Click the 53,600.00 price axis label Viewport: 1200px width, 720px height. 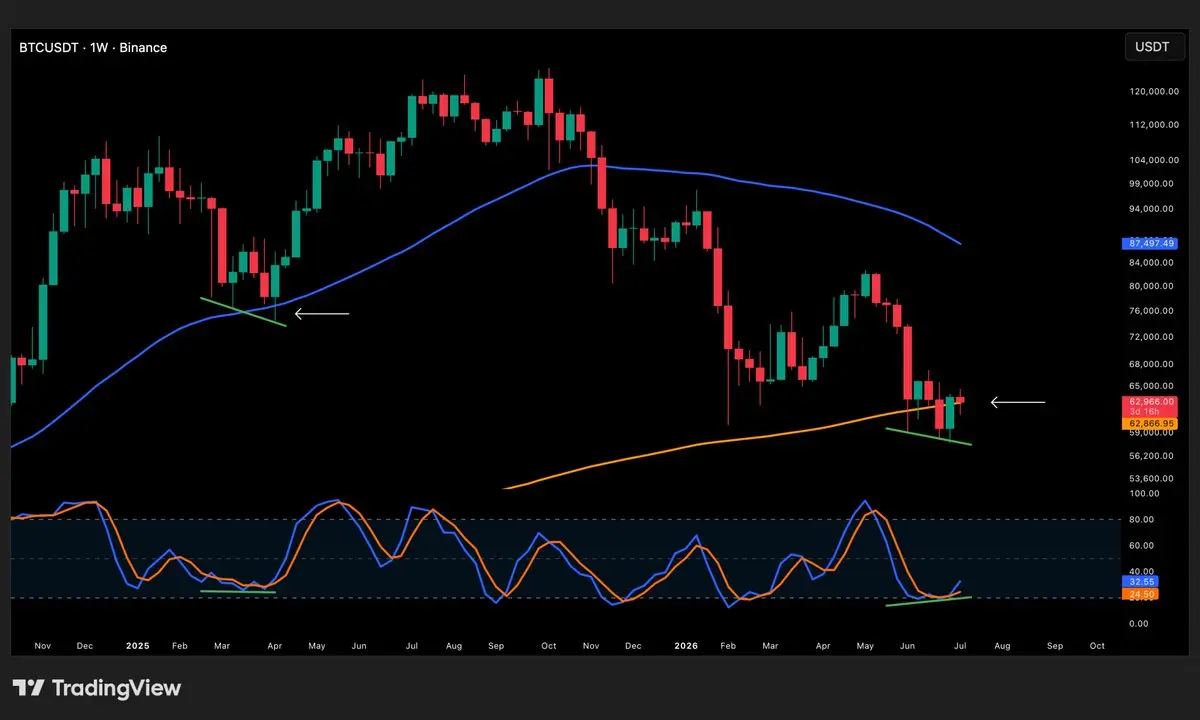[x=1153, y=478]
